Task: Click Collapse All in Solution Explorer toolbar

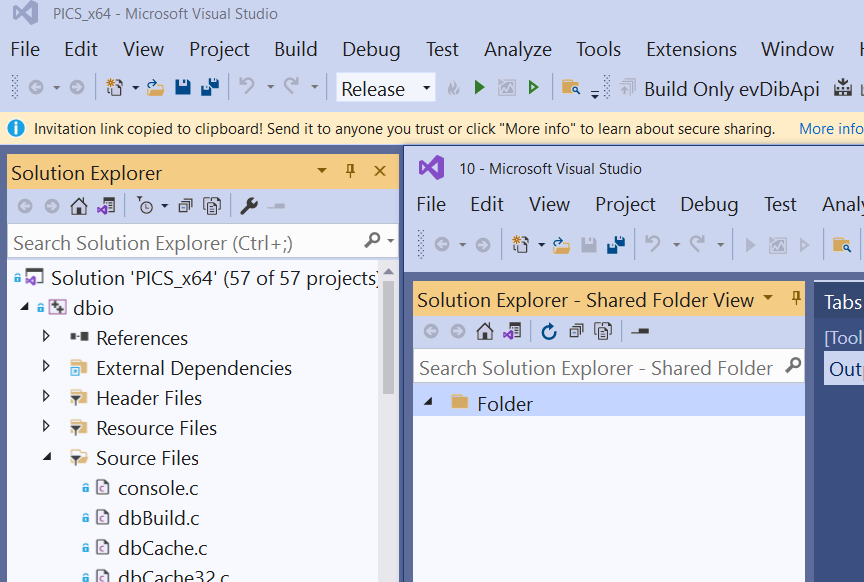Action: click(184, 207)
